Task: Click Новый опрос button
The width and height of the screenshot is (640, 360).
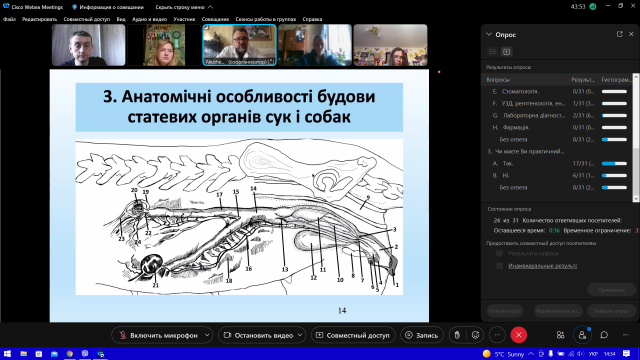Action: coord(505,311)
